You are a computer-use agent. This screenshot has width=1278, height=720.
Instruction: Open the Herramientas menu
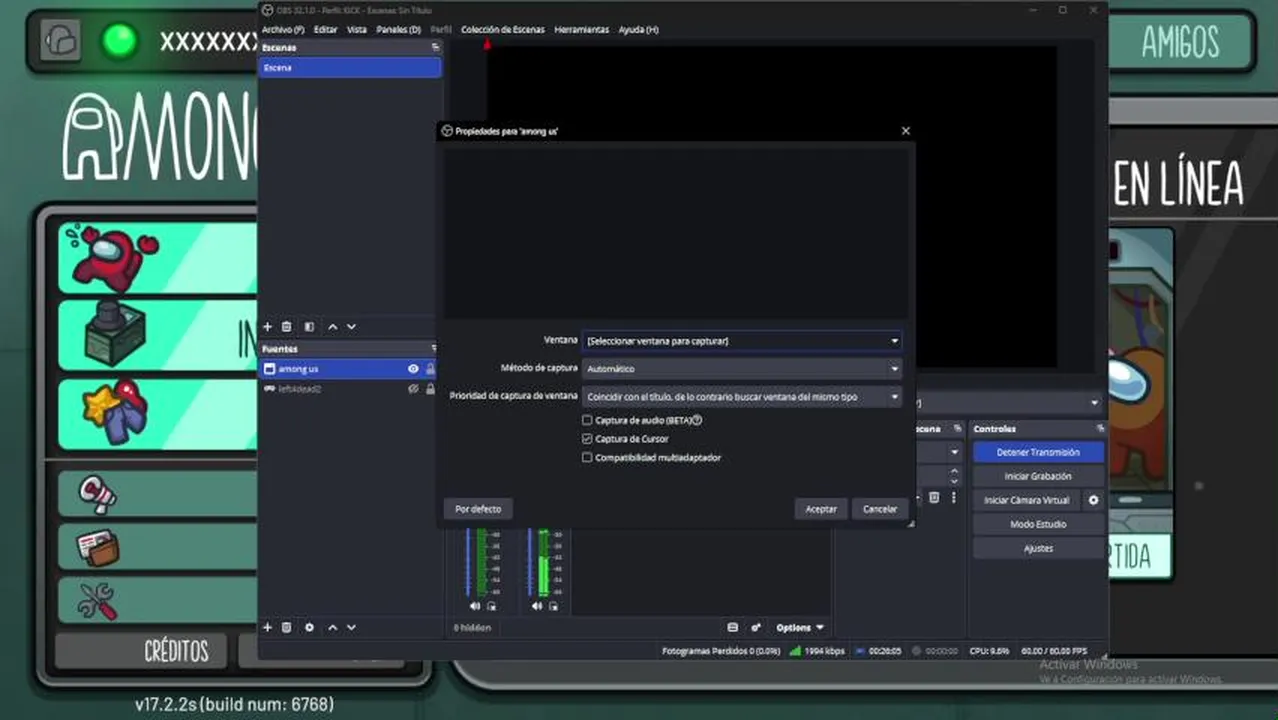click(x=581, y=30)
